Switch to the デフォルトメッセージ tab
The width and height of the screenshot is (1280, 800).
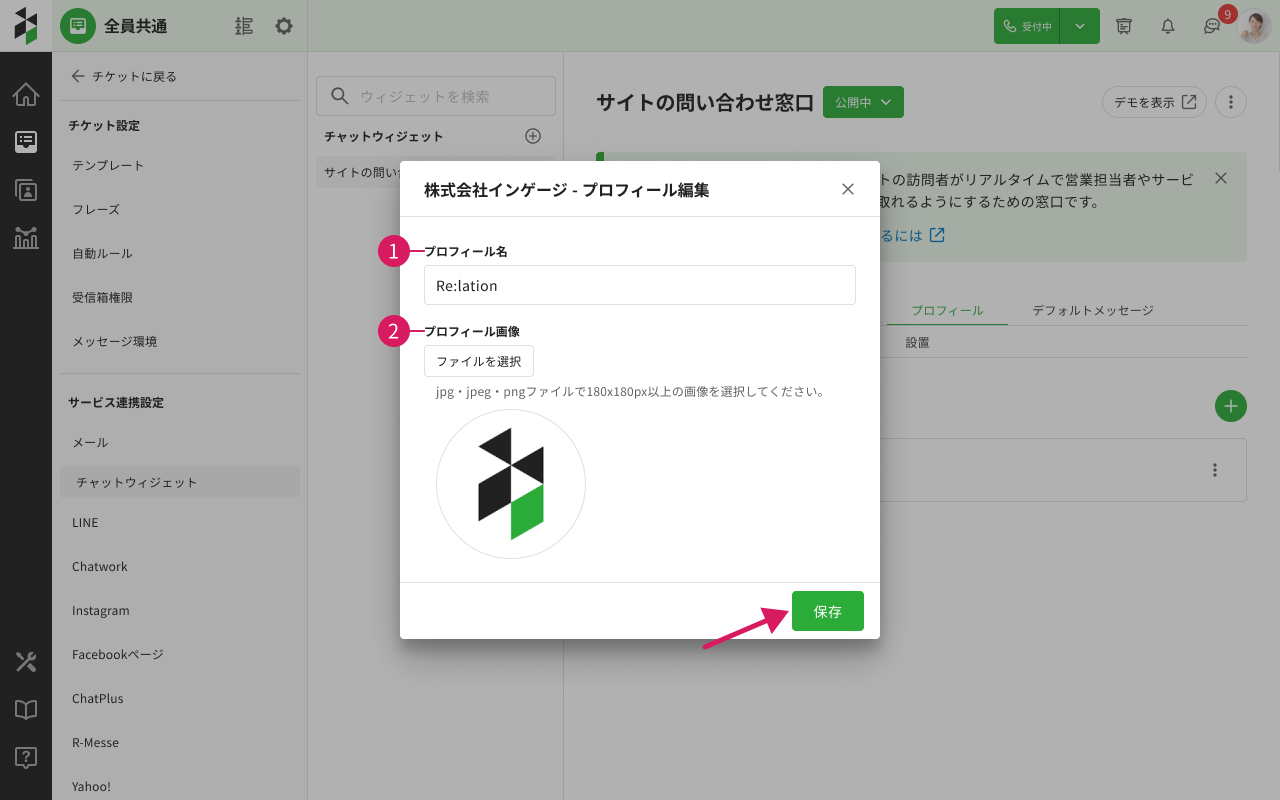pos(1092,311)
